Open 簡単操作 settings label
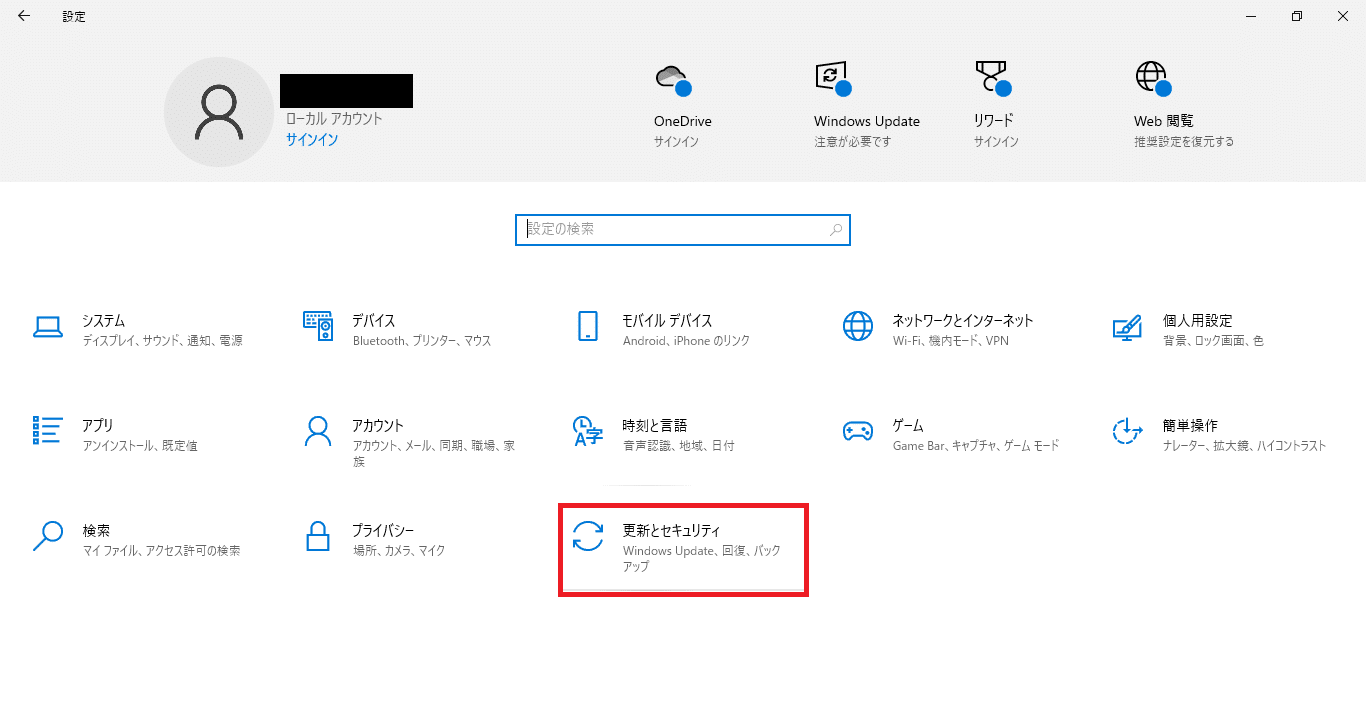Viewport: 1366px width, 728px height. click(x=1190, y=426)
